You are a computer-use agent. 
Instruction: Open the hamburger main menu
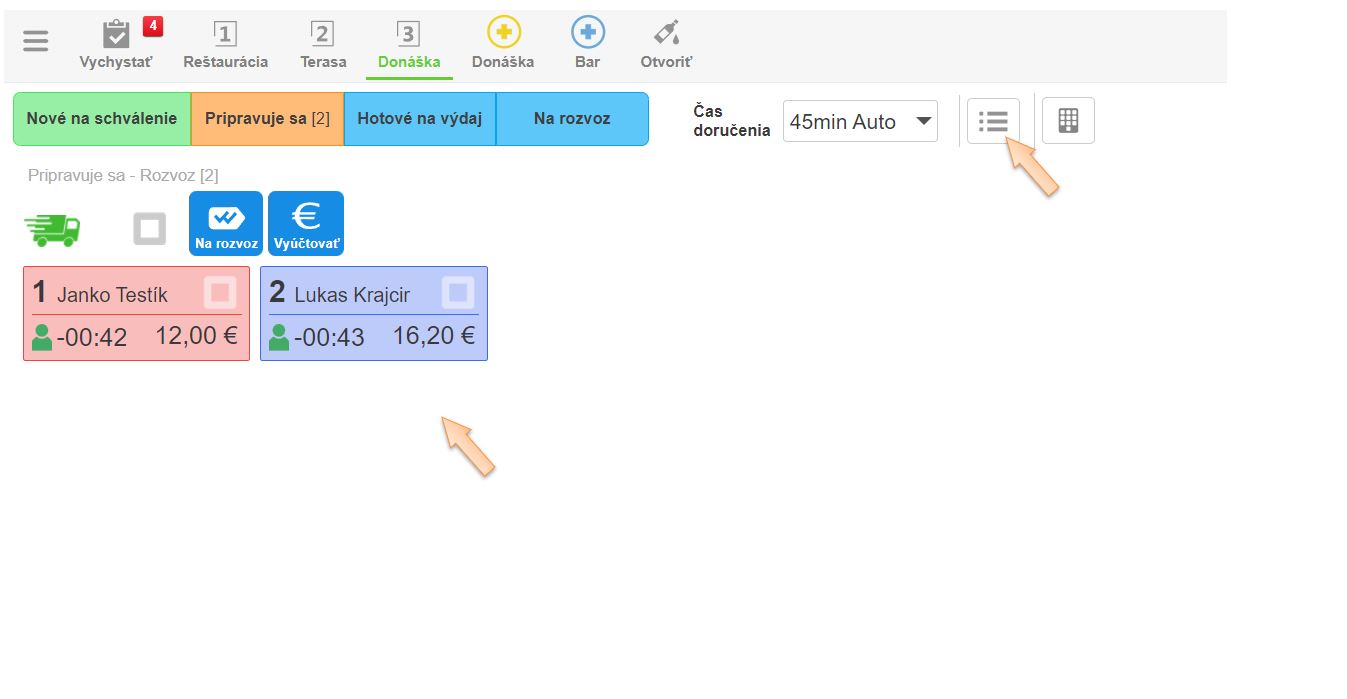click(x=36, y=41)
